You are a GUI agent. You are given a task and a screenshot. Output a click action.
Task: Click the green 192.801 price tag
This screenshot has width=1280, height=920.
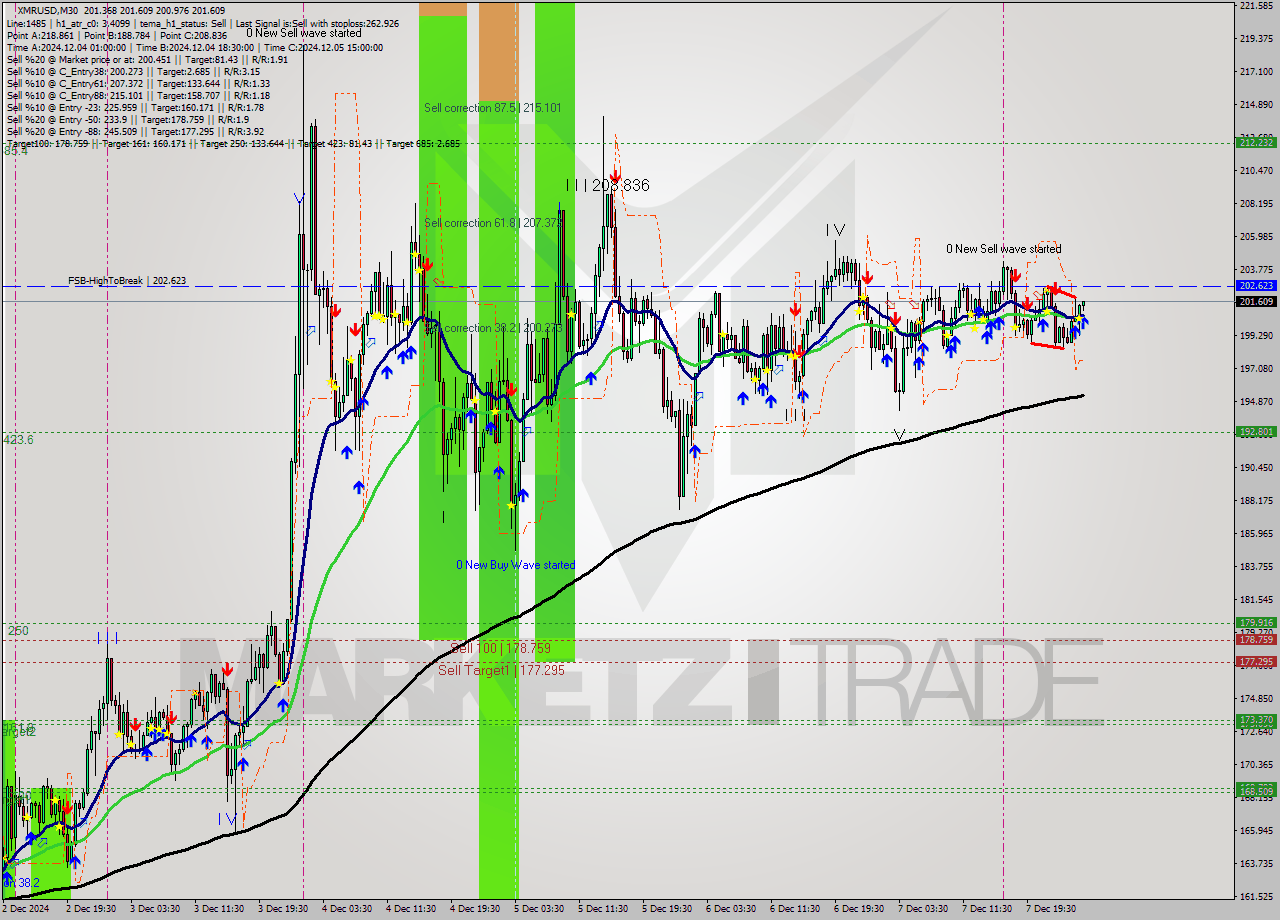pyautogui.click(x=1256, y=432)
